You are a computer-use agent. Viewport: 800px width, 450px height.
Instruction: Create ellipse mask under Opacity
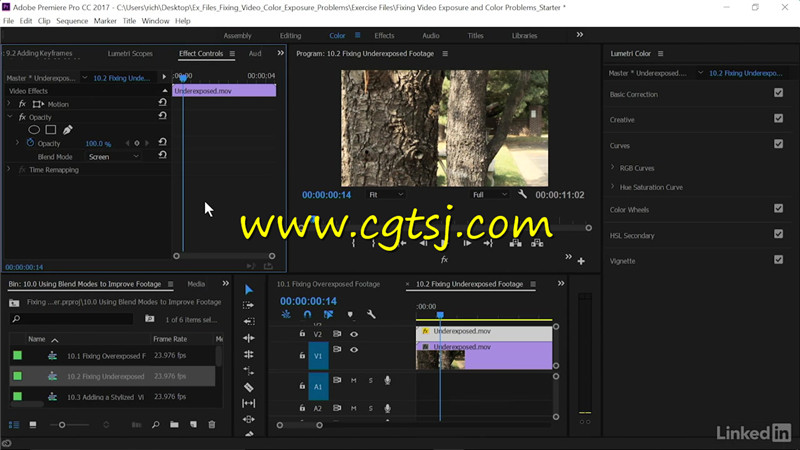point(34,130)
